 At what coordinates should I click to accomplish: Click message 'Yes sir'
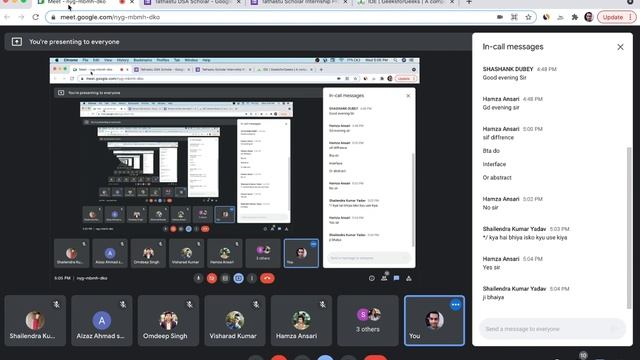[491, 267]
